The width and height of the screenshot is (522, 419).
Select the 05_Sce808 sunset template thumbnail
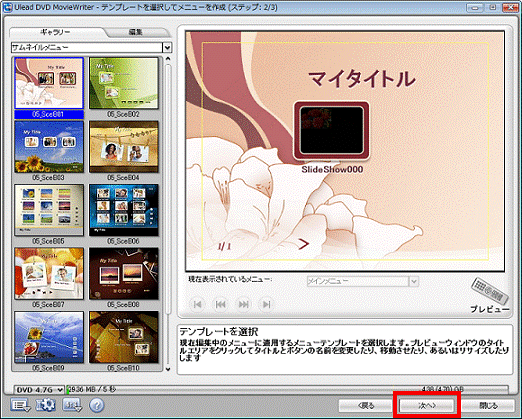pyautogui.click(x=124, y=274)
